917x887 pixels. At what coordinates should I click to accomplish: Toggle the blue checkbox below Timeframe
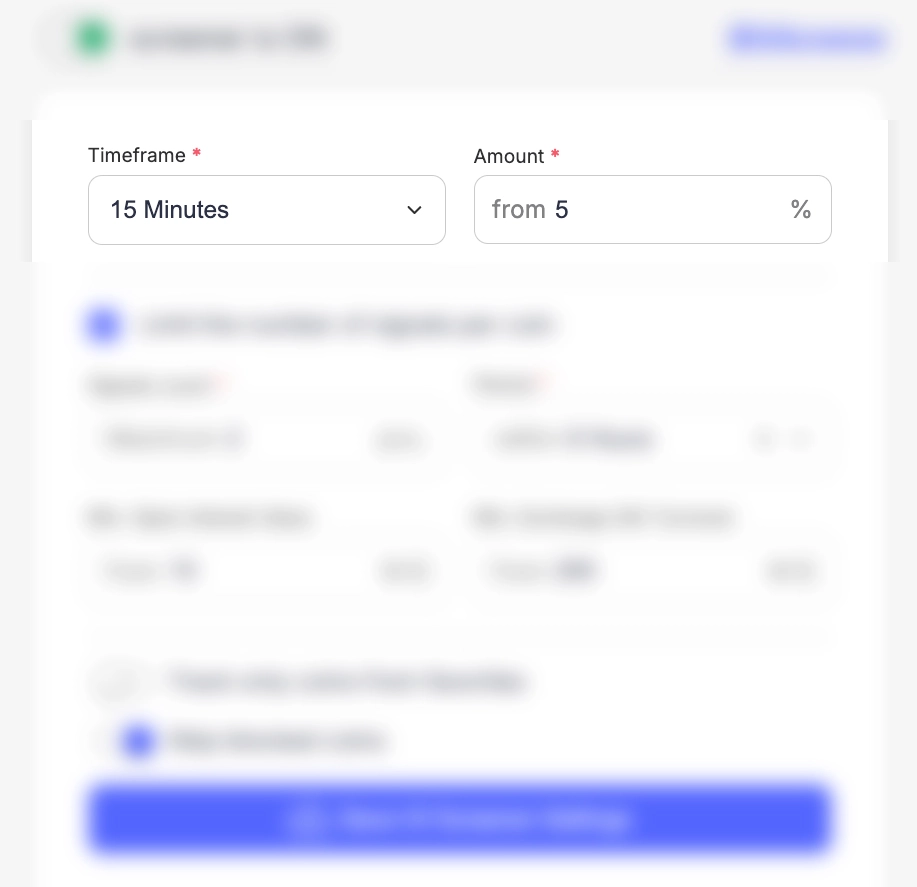pyautogui.click(x=104, y=326)
